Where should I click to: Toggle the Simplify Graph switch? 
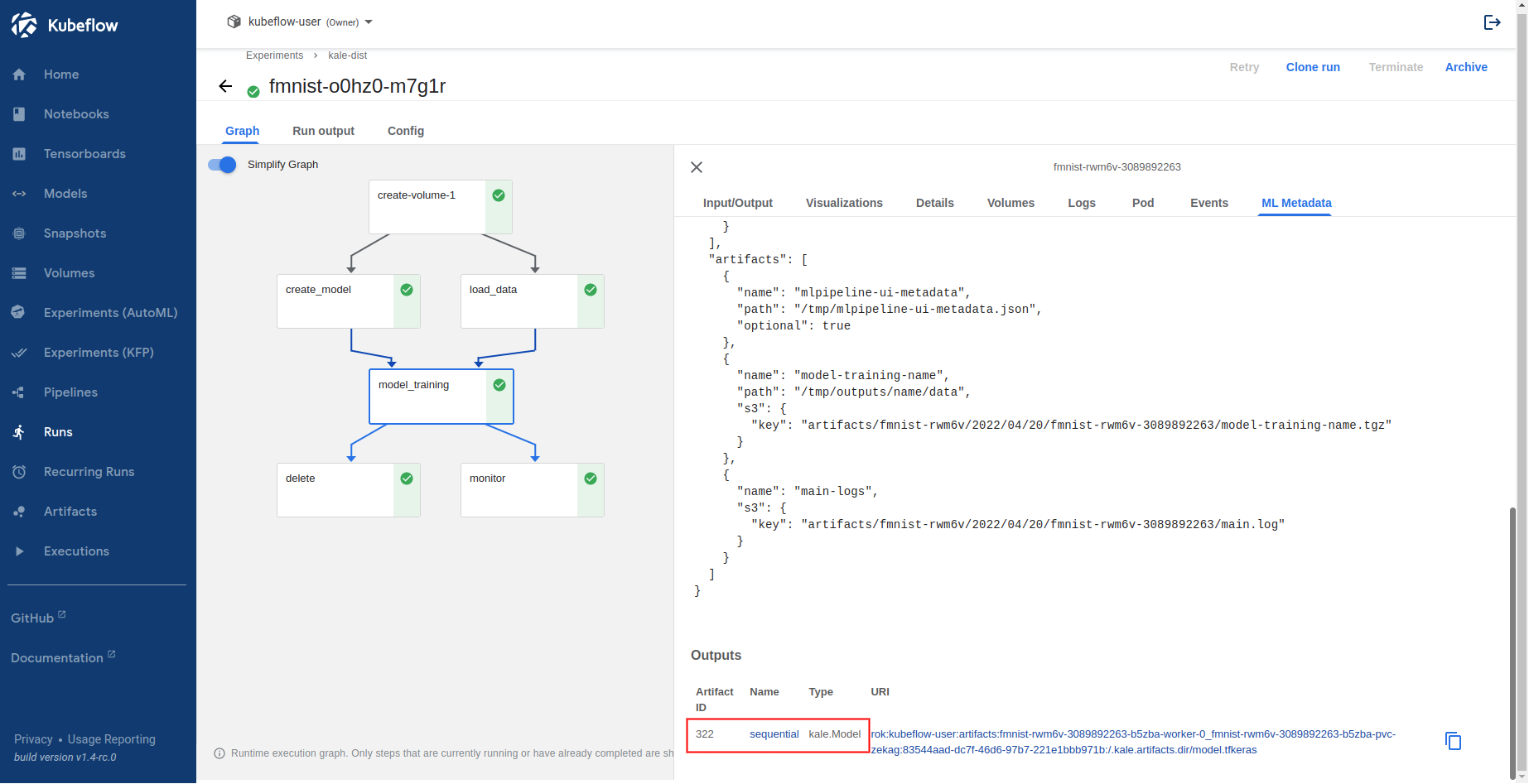[x=222, y=165]
